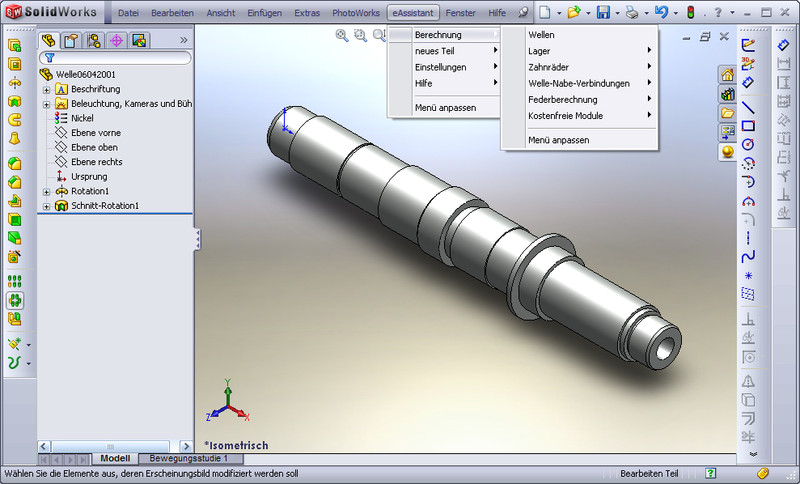Click the Smart Dimension tool icon

[x=748, y=82]
